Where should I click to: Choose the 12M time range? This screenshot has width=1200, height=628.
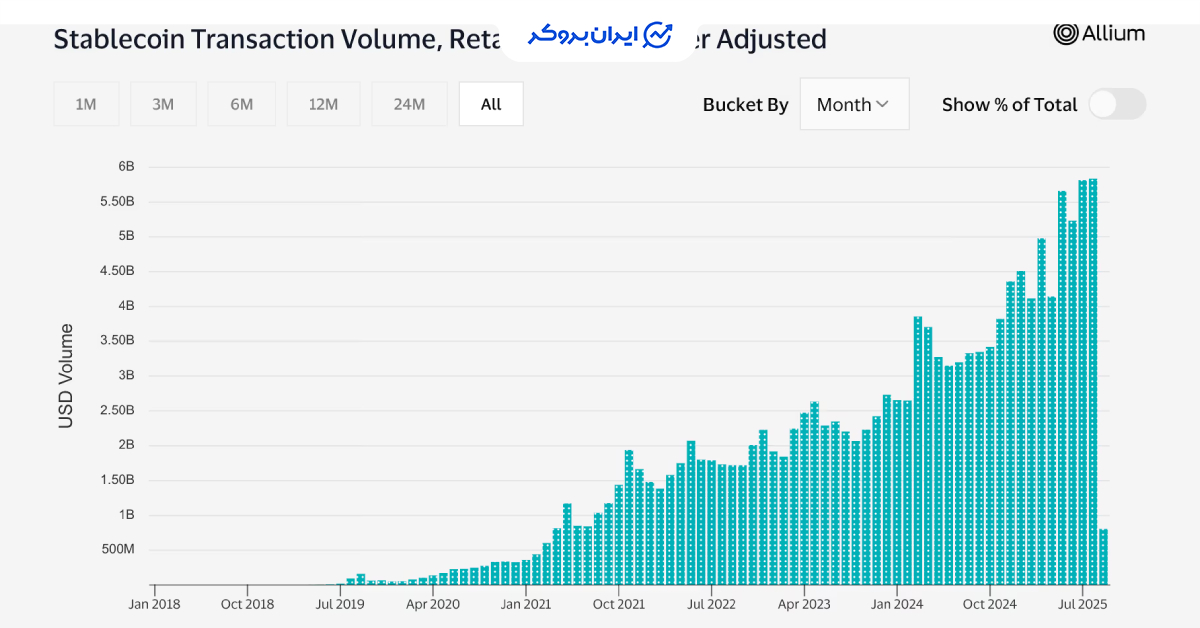coord(323,104)
